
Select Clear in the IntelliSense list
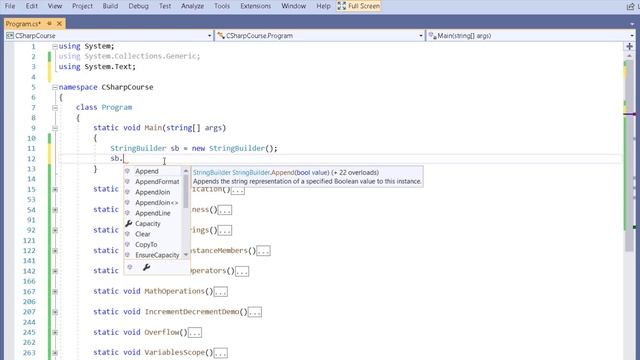[x=153, y=234]
